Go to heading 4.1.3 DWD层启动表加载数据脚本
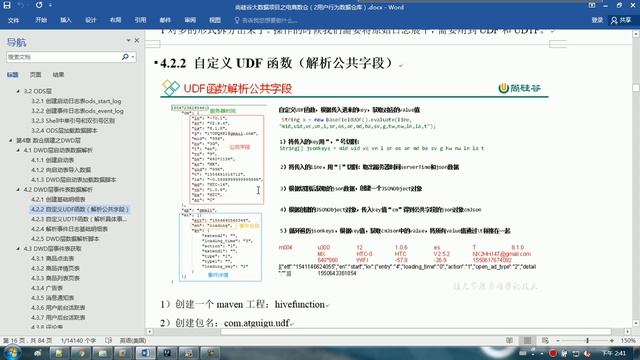640x360 pixels. tap(74, 180)
